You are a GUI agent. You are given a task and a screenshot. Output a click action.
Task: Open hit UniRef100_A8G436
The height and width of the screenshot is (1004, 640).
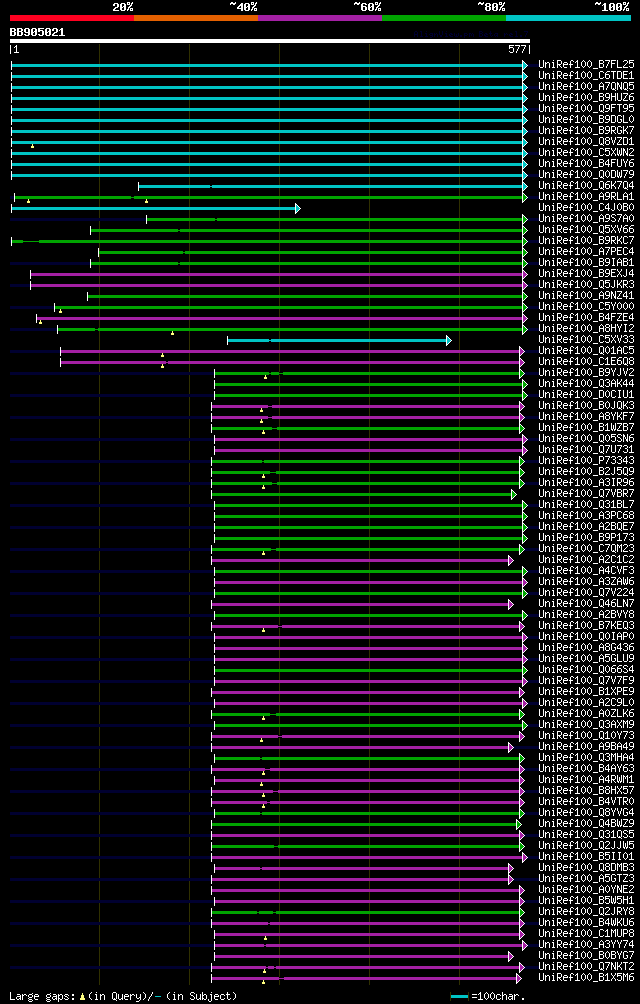pos(586,648)
